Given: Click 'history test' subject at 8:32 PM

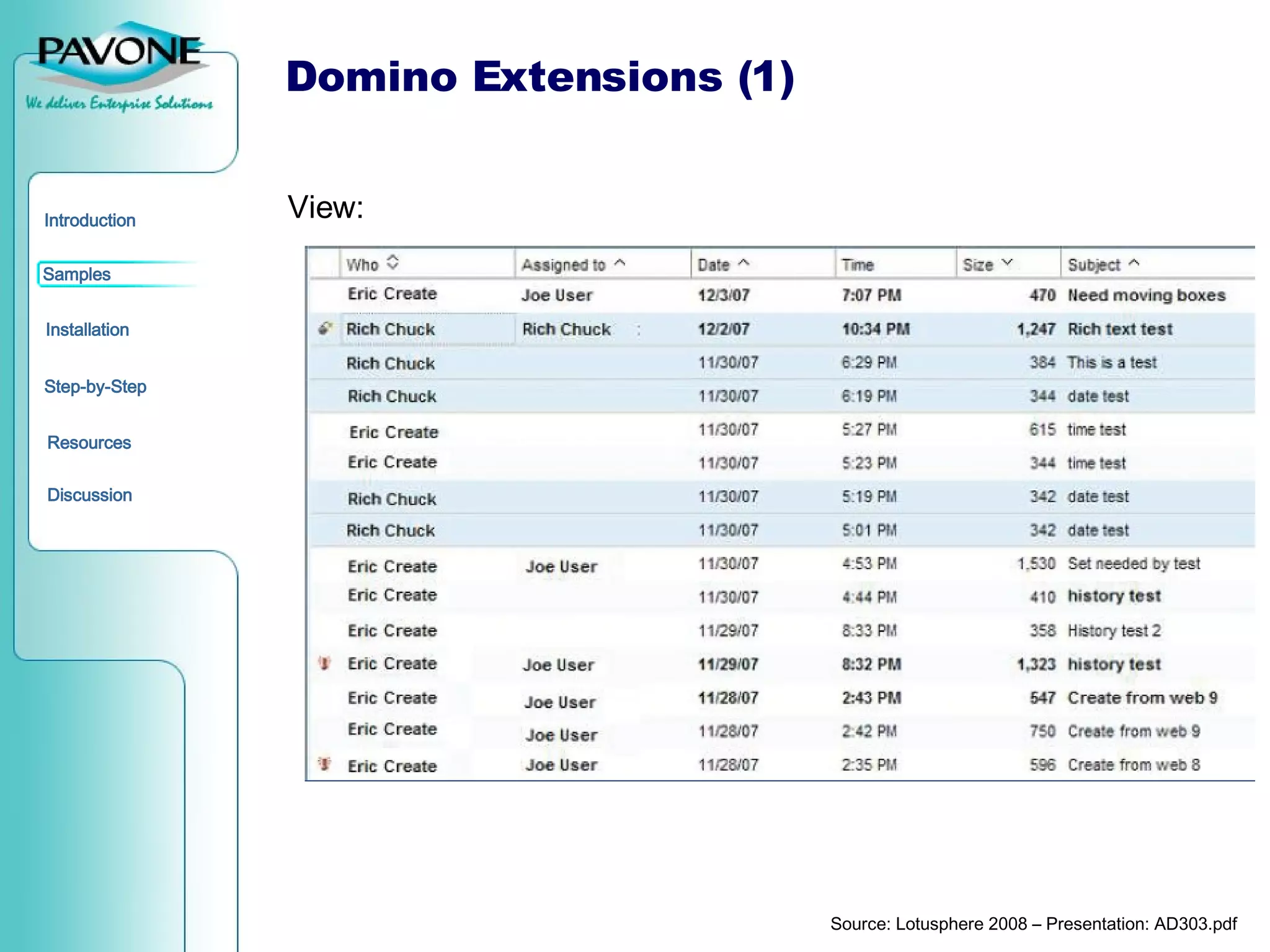Looking at the screenshot, I should [x=1114, y=664].
